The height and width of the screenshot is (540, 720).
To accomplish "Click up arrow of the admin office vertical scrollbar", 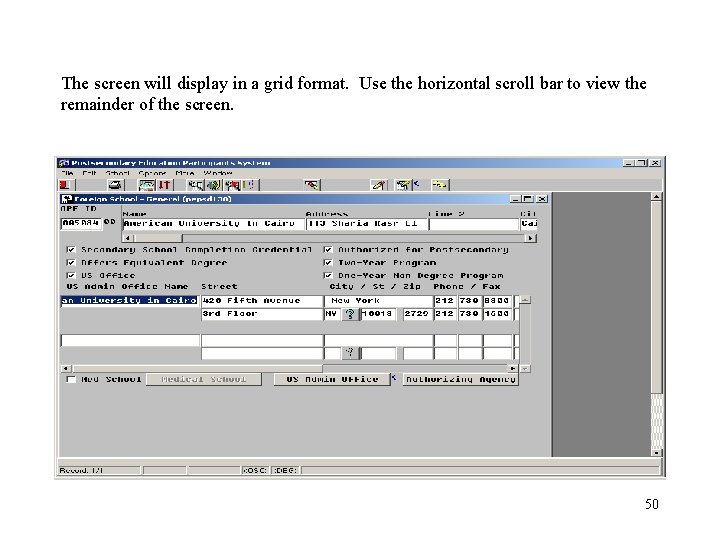I will coord(525,300).
